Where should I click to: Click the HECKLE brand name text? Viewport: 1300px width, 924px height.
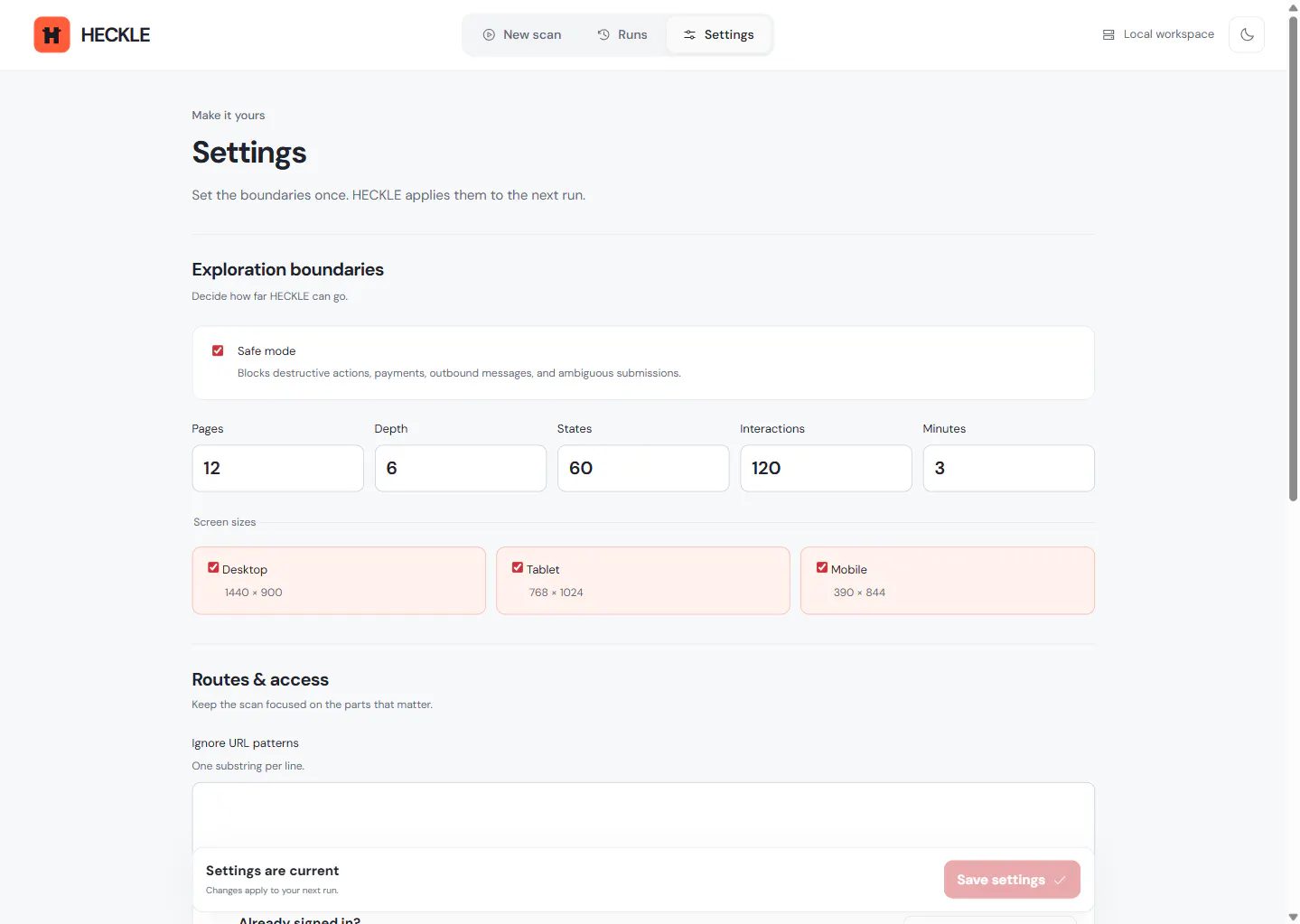pyautogui.click(x=116, y=35)
